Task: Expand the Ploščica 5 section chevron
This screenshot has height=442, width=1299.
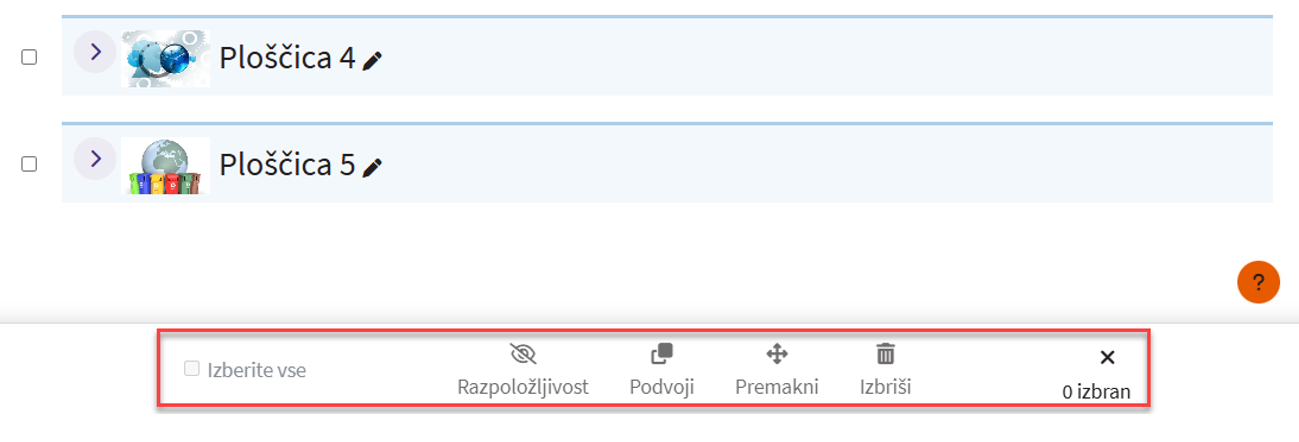Action: point(95,158)
